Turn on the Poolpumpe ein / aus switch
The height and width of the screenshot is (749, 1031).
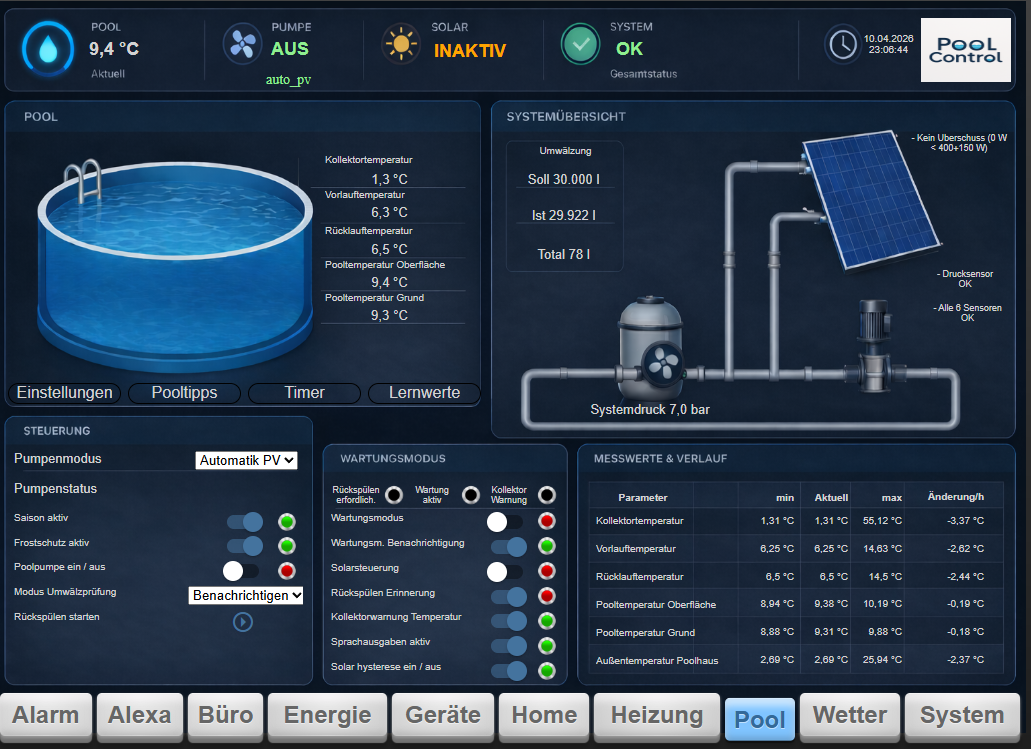241,571
